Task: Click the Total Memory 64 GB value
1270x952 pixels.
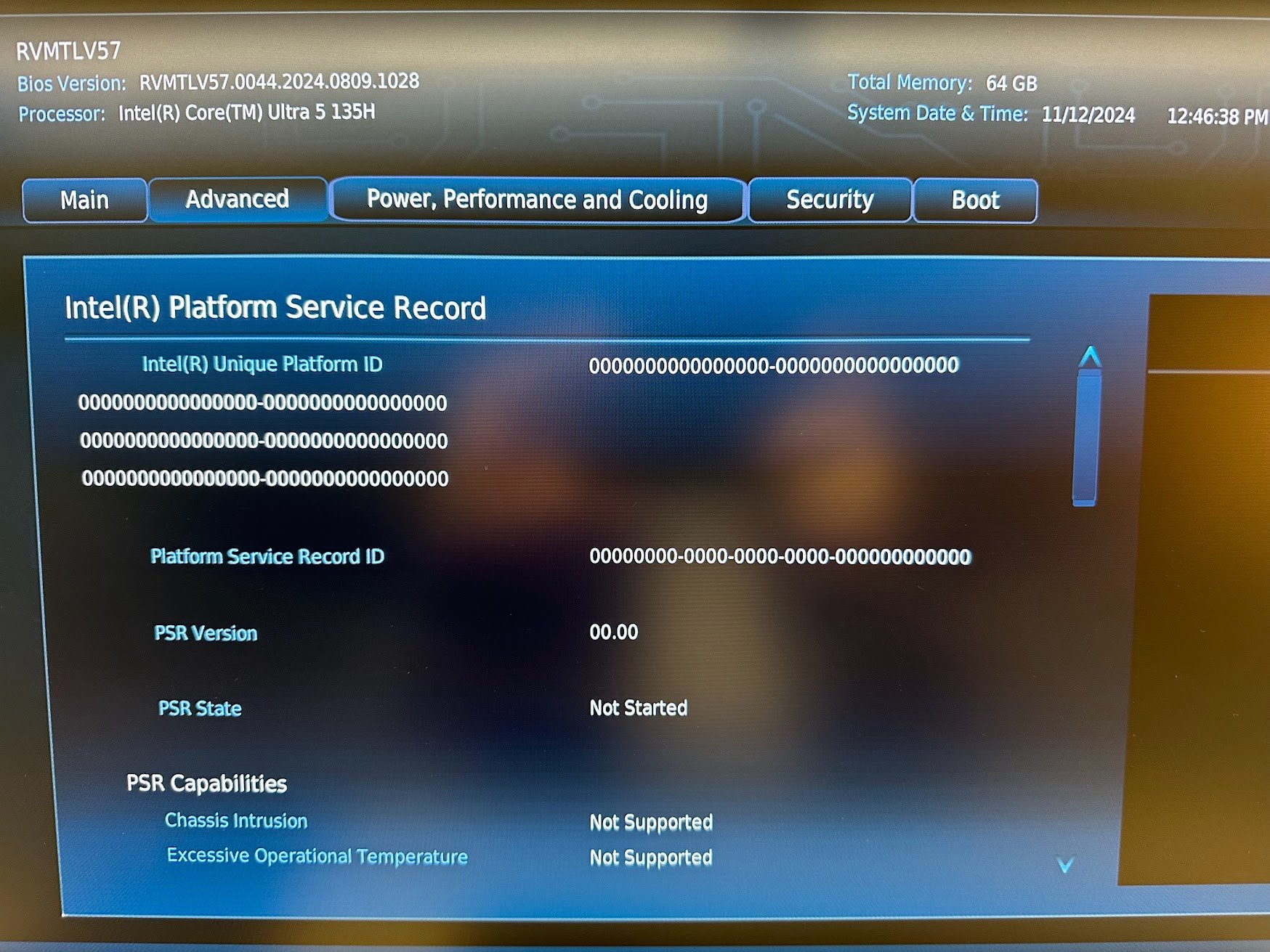Action: tap(1011, 84)
